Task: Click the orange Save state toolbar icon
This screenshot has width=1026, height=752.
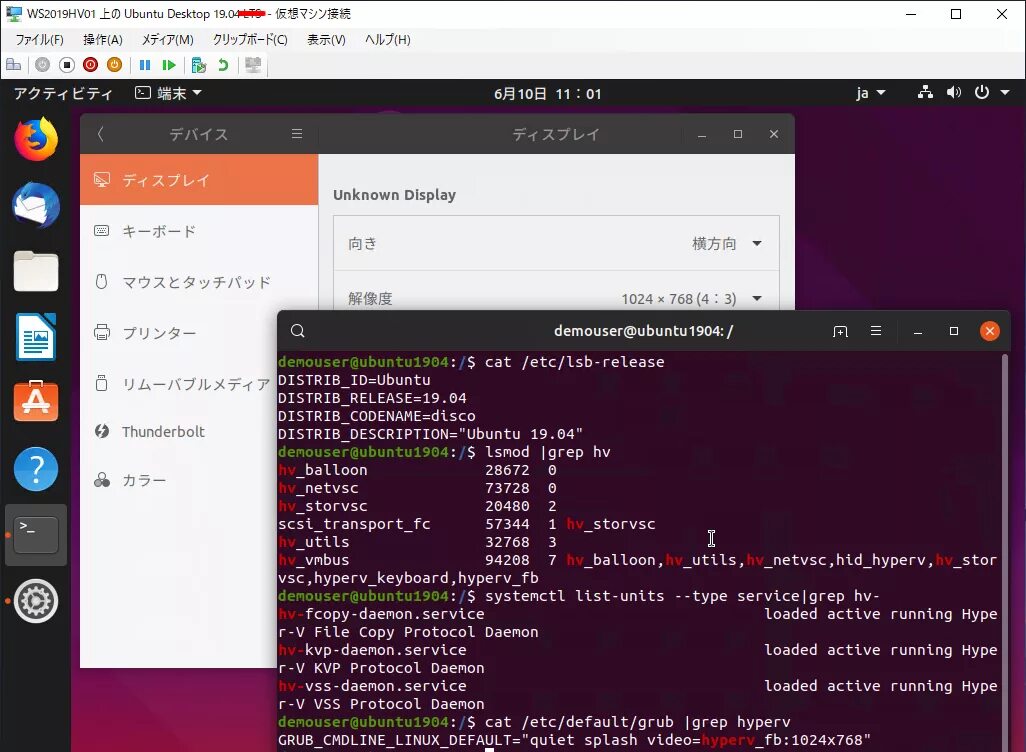Action: [x=115, y=65]
